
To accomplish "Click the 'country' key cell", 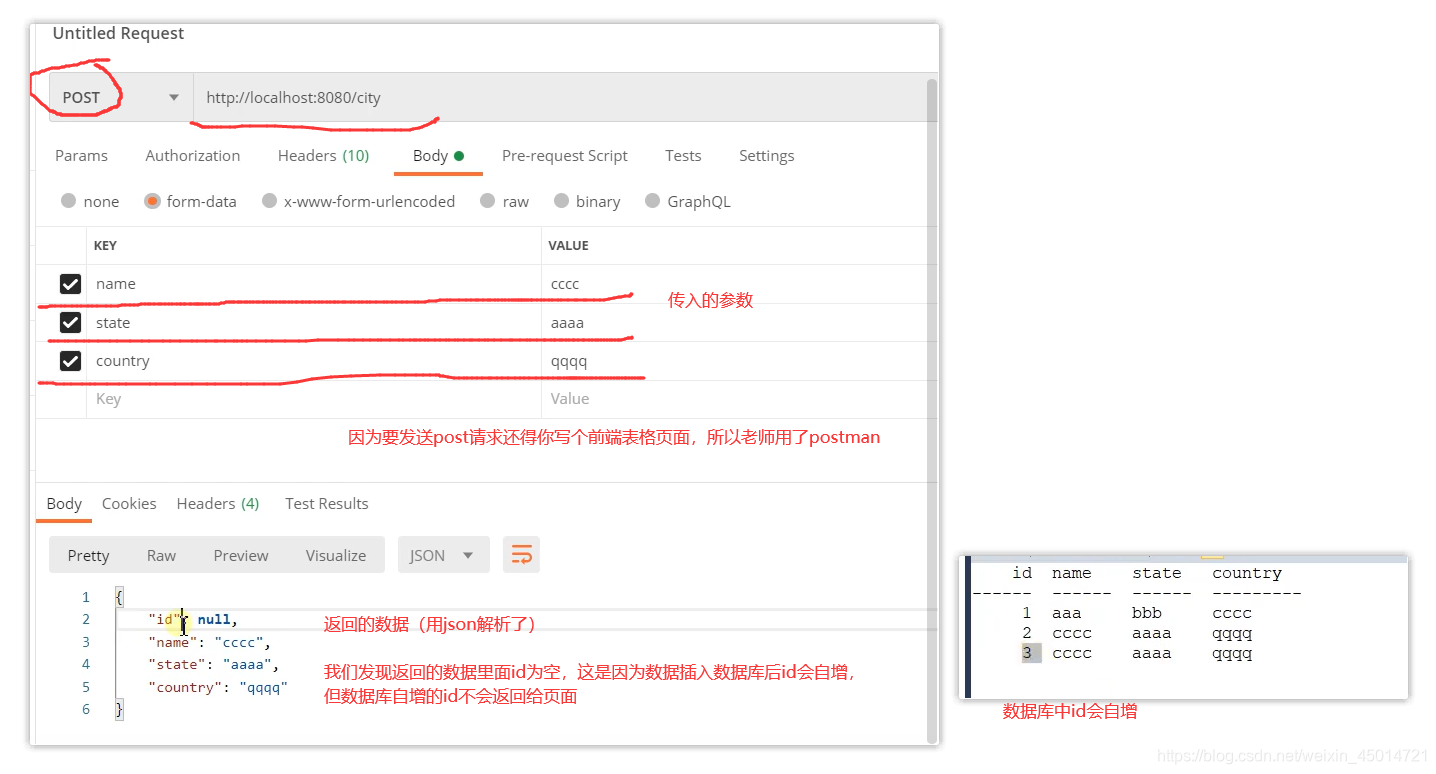I will 314,361.
